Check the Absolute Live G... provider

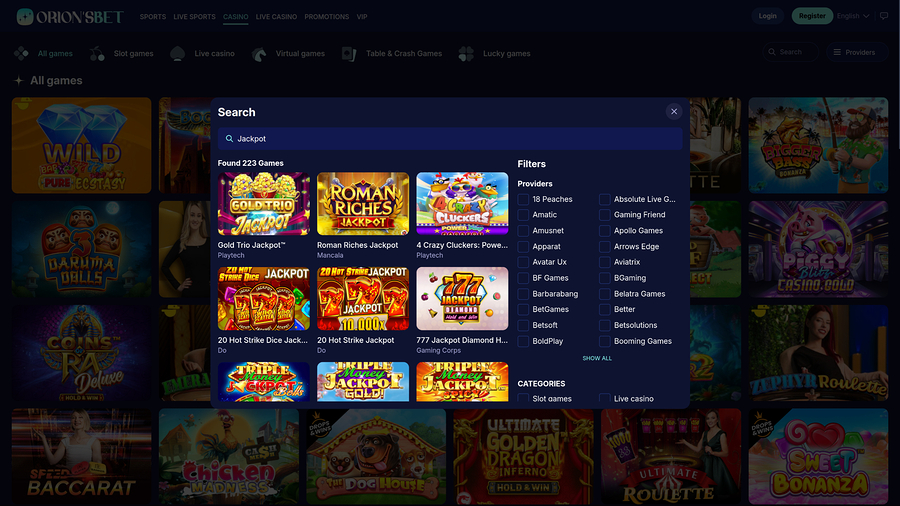pos(604,199)
